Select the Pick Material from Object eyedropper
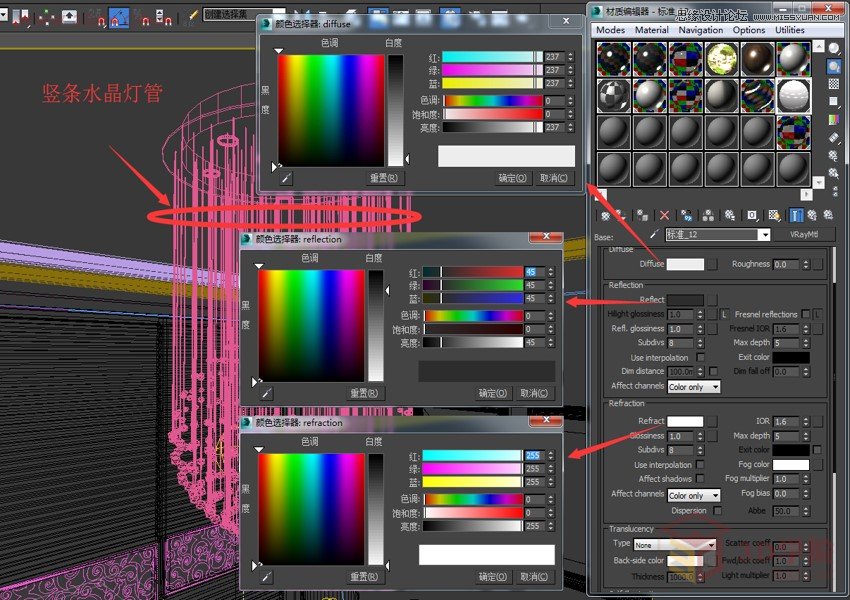 coord(654,233)
